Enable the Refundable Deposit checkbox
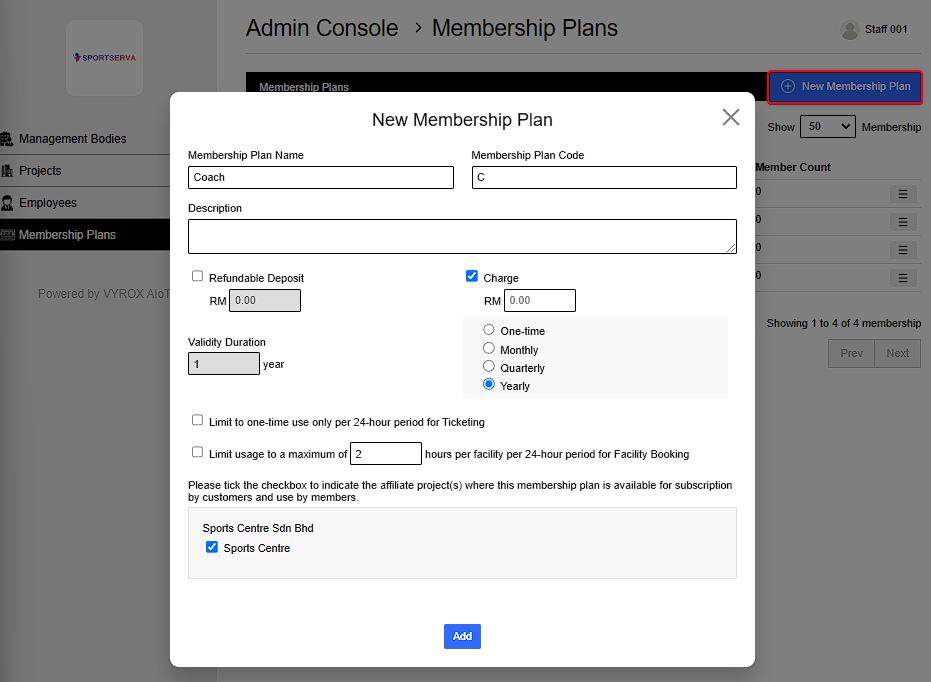931x682 pixels. pos(198,277)
